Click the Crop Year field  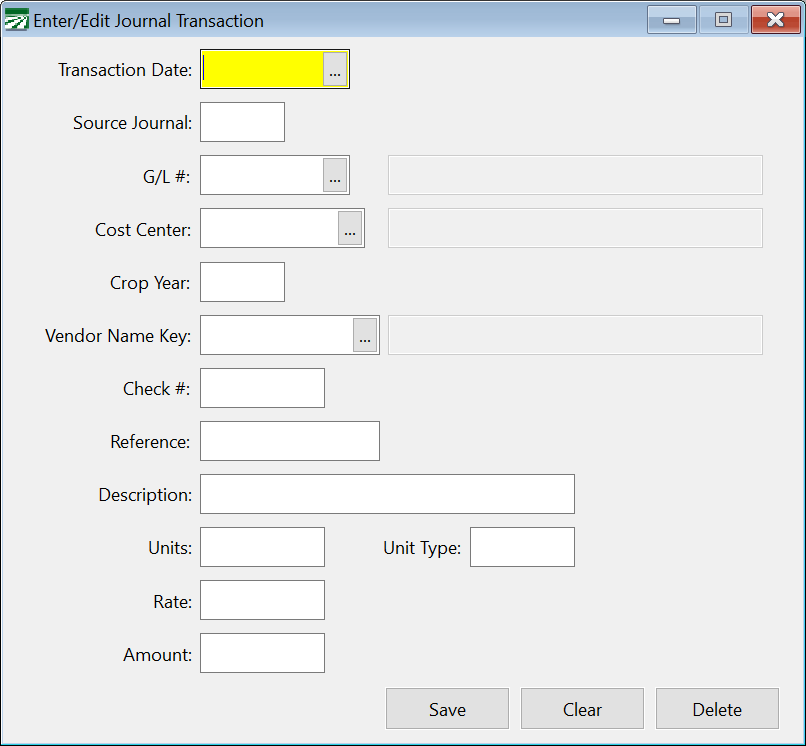(x=242, y=282)
